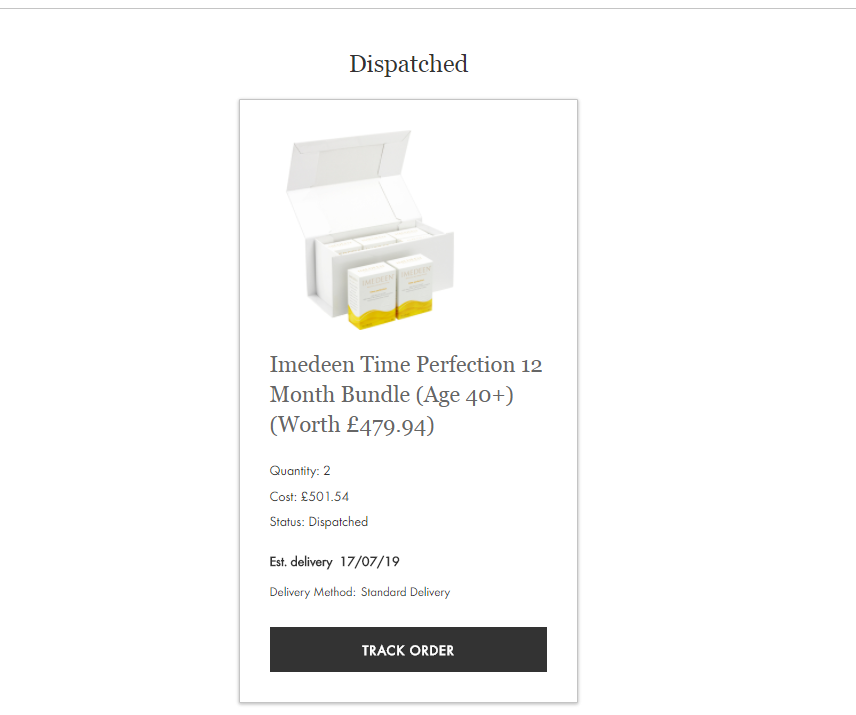Click the Imedeen Time Perfection 12 title line
Image resolution: width=856 pixels, height=715 pixels.
coord(406,364)
